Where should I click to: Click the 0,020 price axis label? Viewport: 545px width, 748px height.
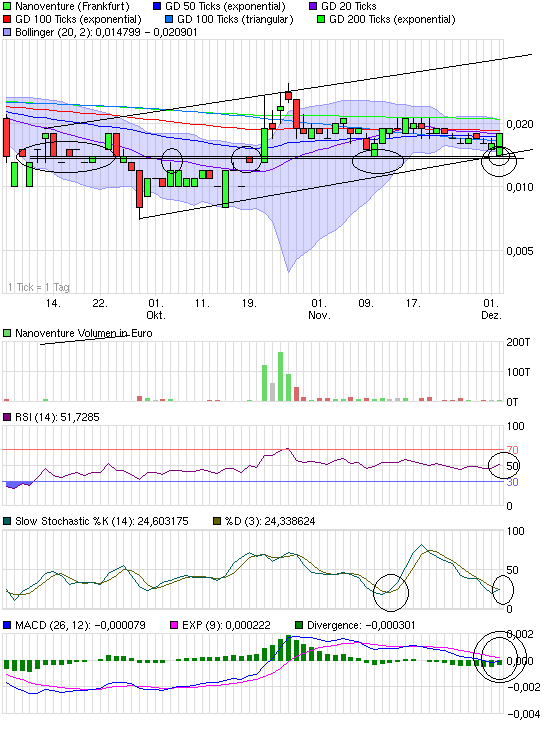click(x=520, y=125)
